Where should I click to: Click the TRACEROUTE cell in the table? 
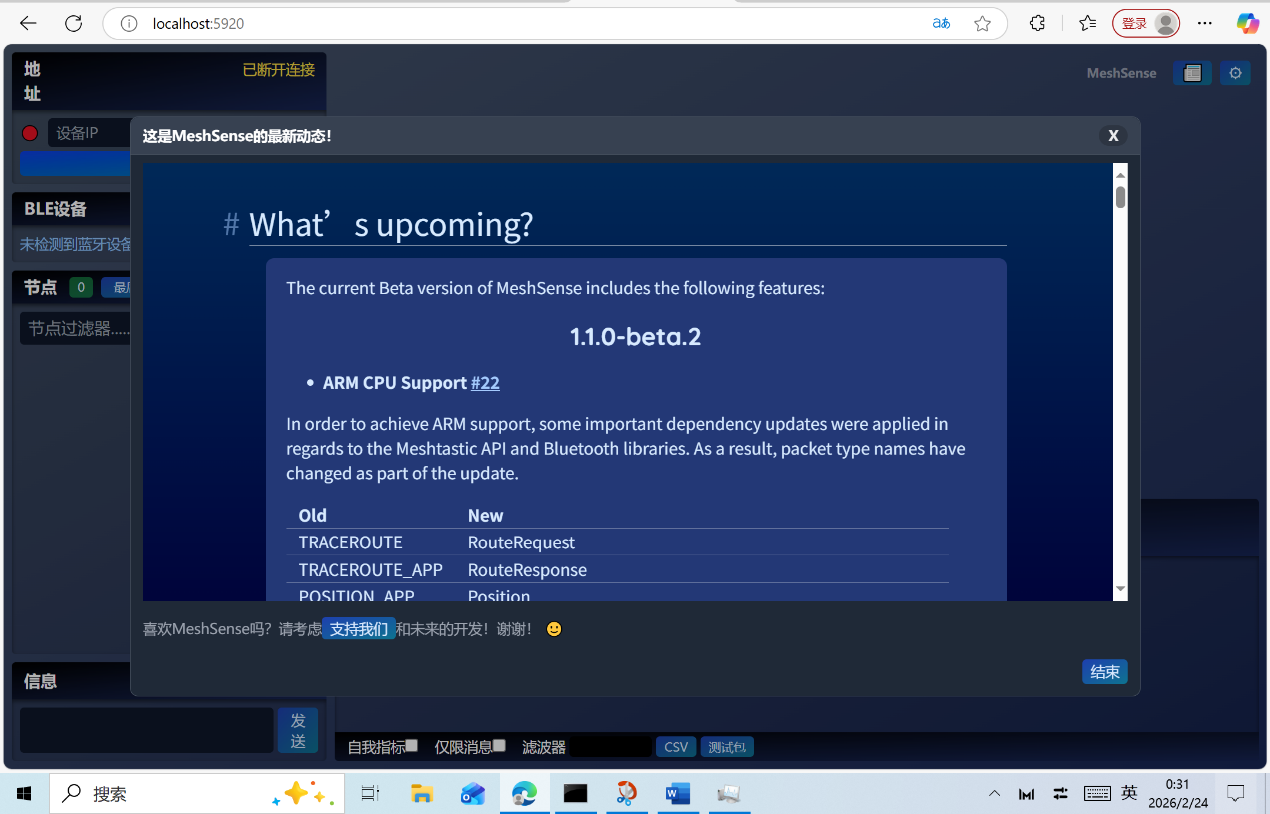351,542
